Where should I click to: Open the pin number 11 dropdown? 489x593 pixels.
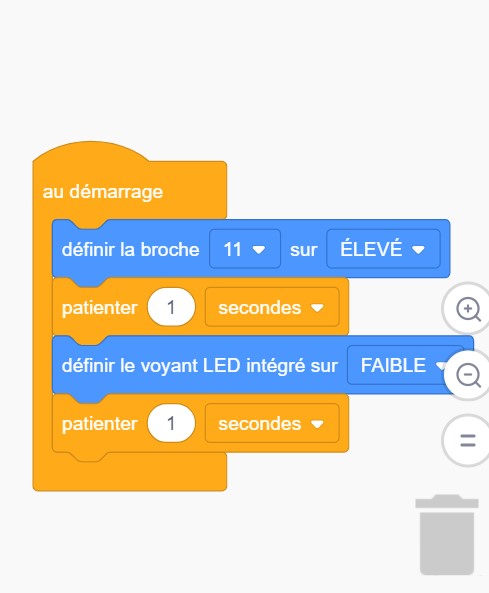pos(245,249)
